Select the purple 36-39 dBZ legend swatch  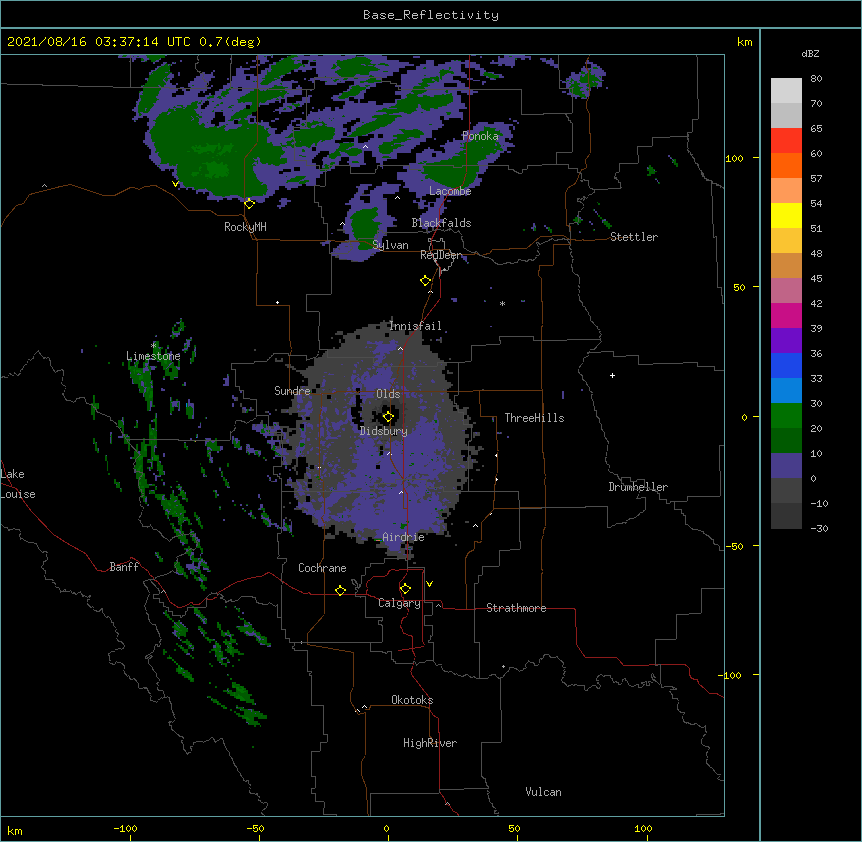(786, 341)
